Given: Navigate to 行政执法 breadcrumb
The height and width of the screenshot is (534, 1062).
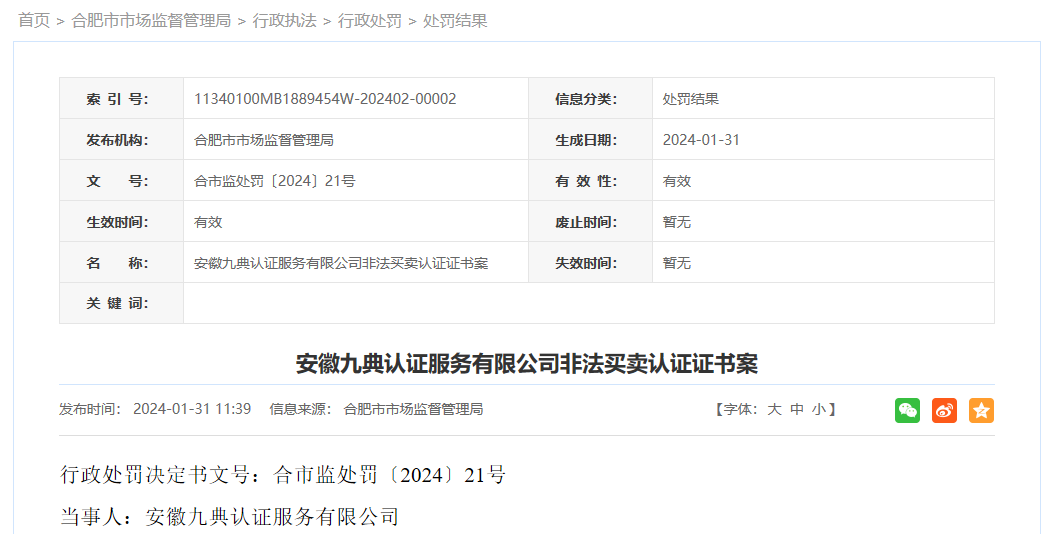Looking at the screenshot, I should 284,20.
